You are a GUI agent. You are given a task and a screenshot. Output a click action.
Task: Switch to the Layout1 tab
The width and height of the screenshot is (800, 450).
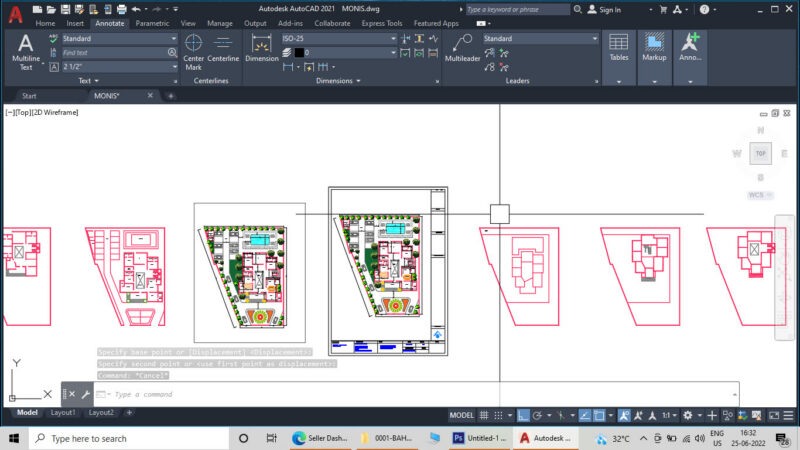(63, 412)
